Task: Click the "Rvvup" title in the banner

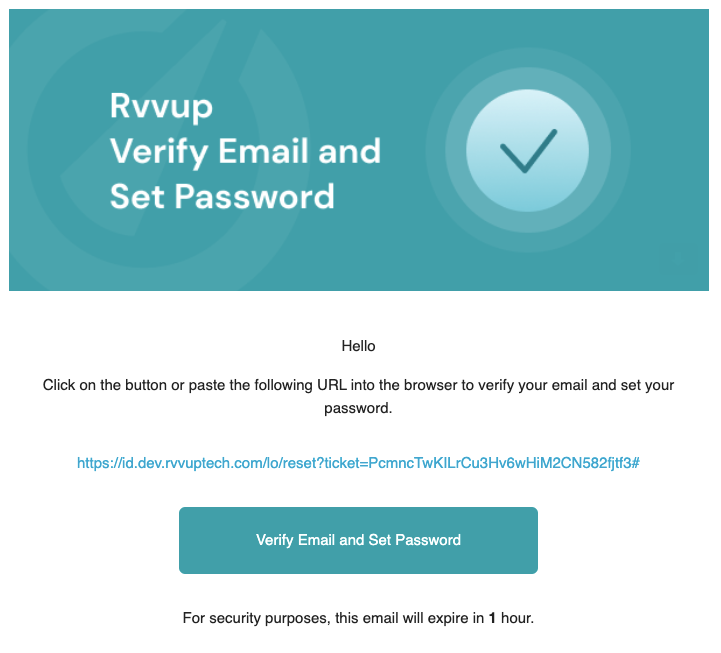Action: tap(161, 106)
